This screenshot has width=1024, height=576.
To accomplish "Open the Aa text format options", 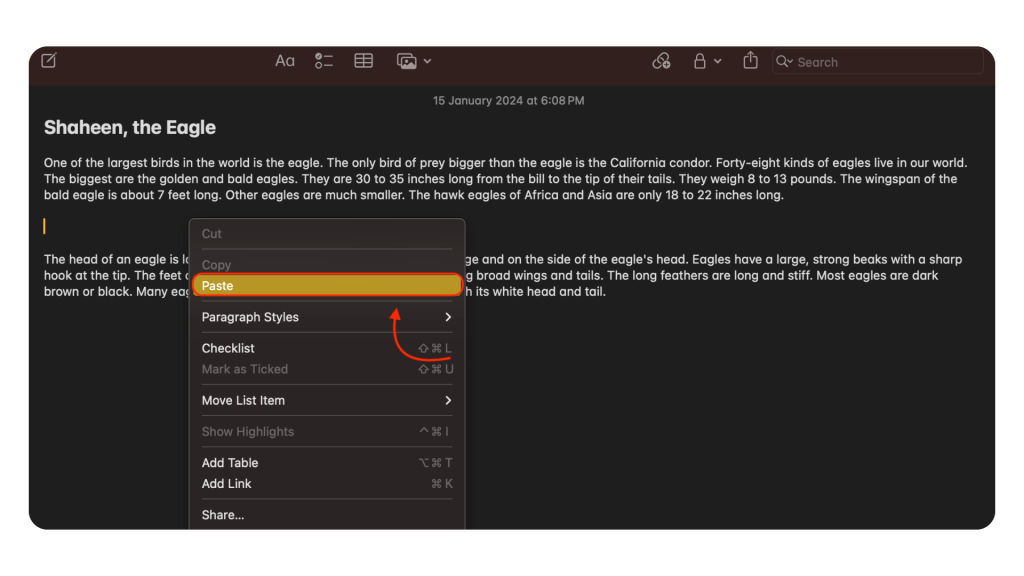I will click(x=285, y=61).
